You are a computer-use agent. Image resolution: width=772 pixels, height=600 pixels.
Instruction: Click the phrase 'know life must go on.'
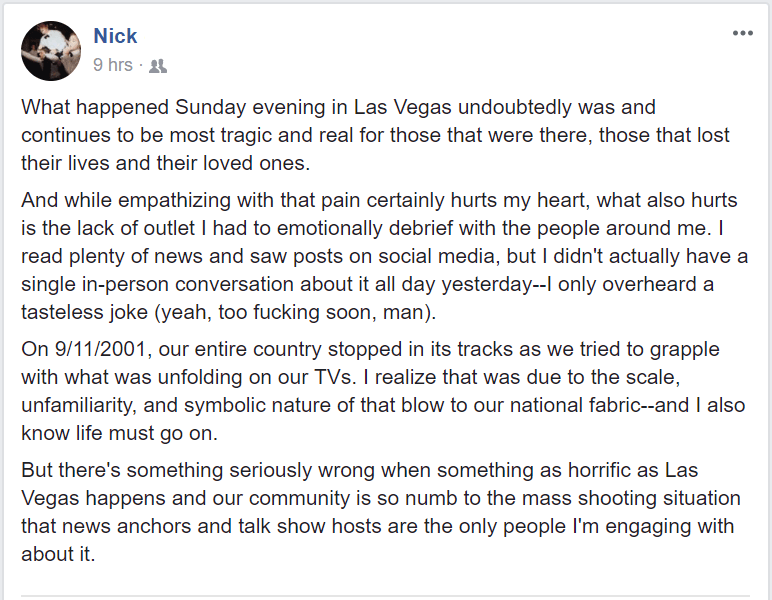click(x=119, y=433)
